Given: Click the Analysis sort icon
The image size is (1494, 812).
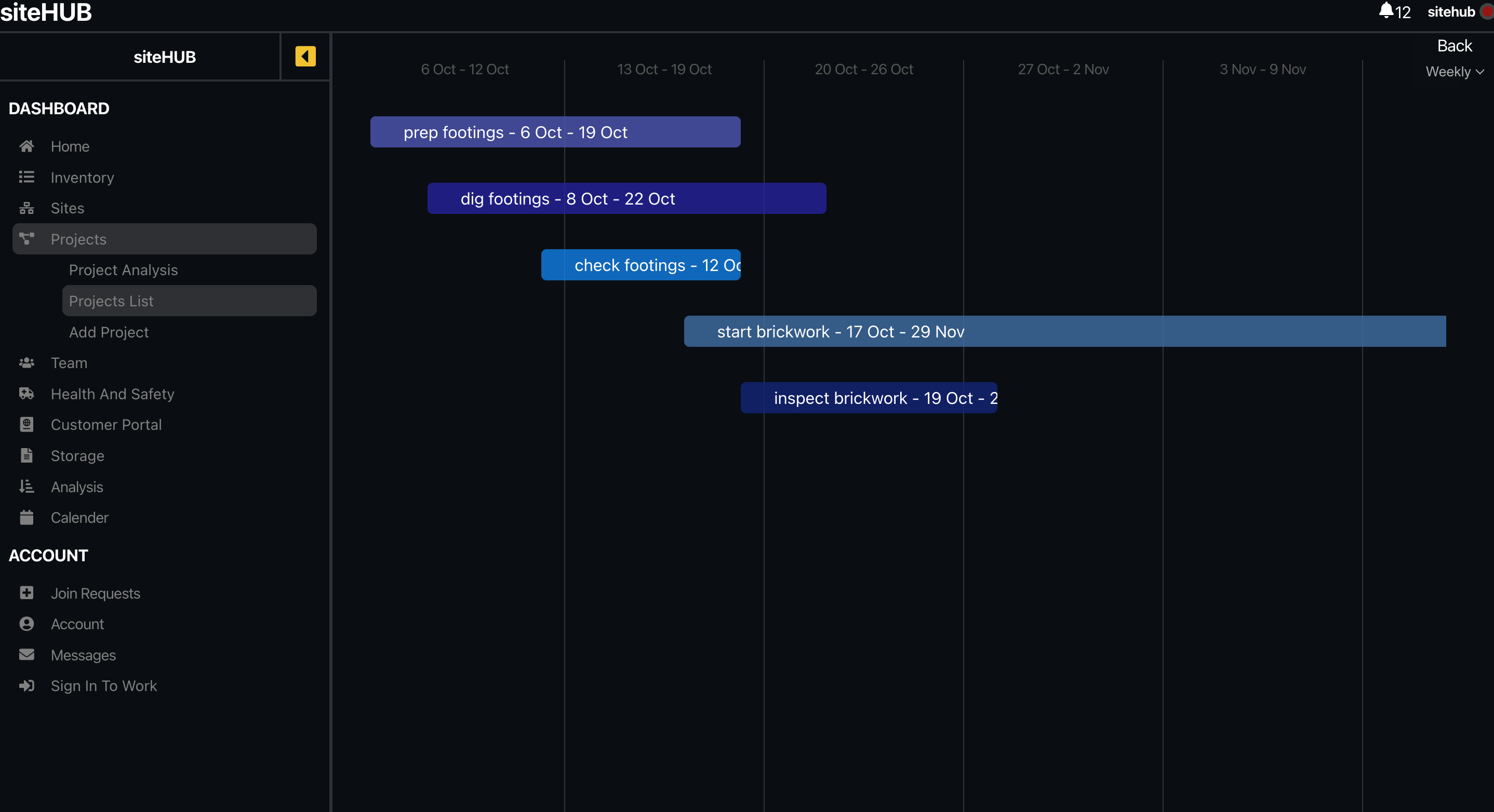Looking at the screenshot, I should [x=26, y=486].
